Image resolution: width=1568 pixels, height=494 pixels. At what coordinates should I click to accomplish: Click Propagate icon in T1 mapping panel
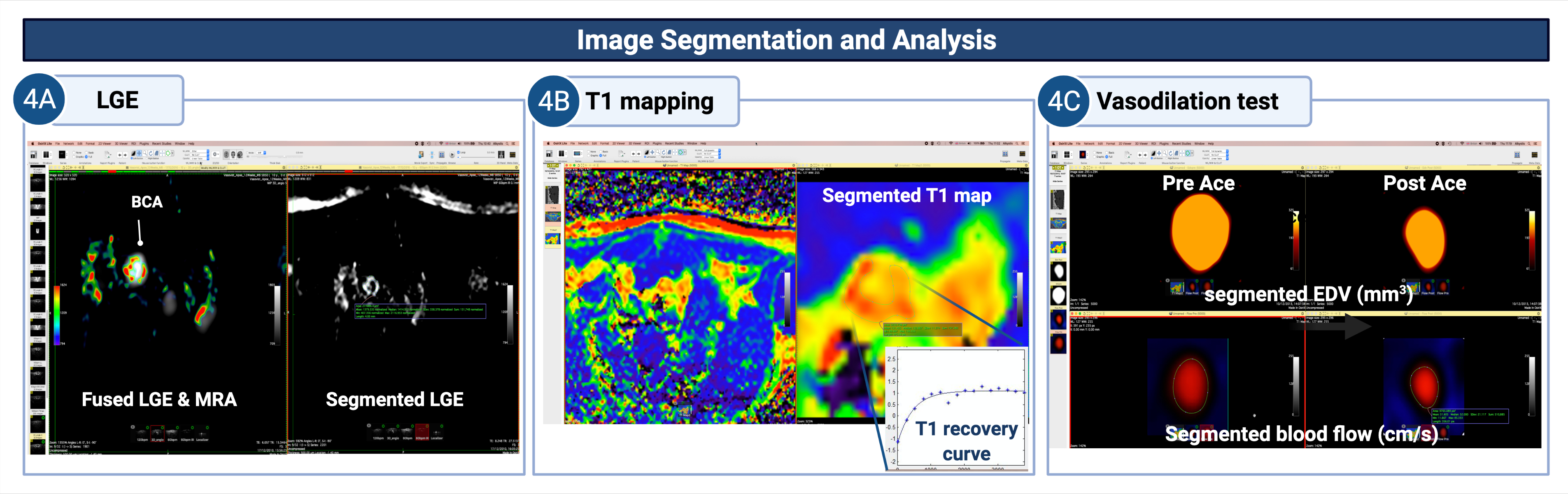[x=1006, y=154]
